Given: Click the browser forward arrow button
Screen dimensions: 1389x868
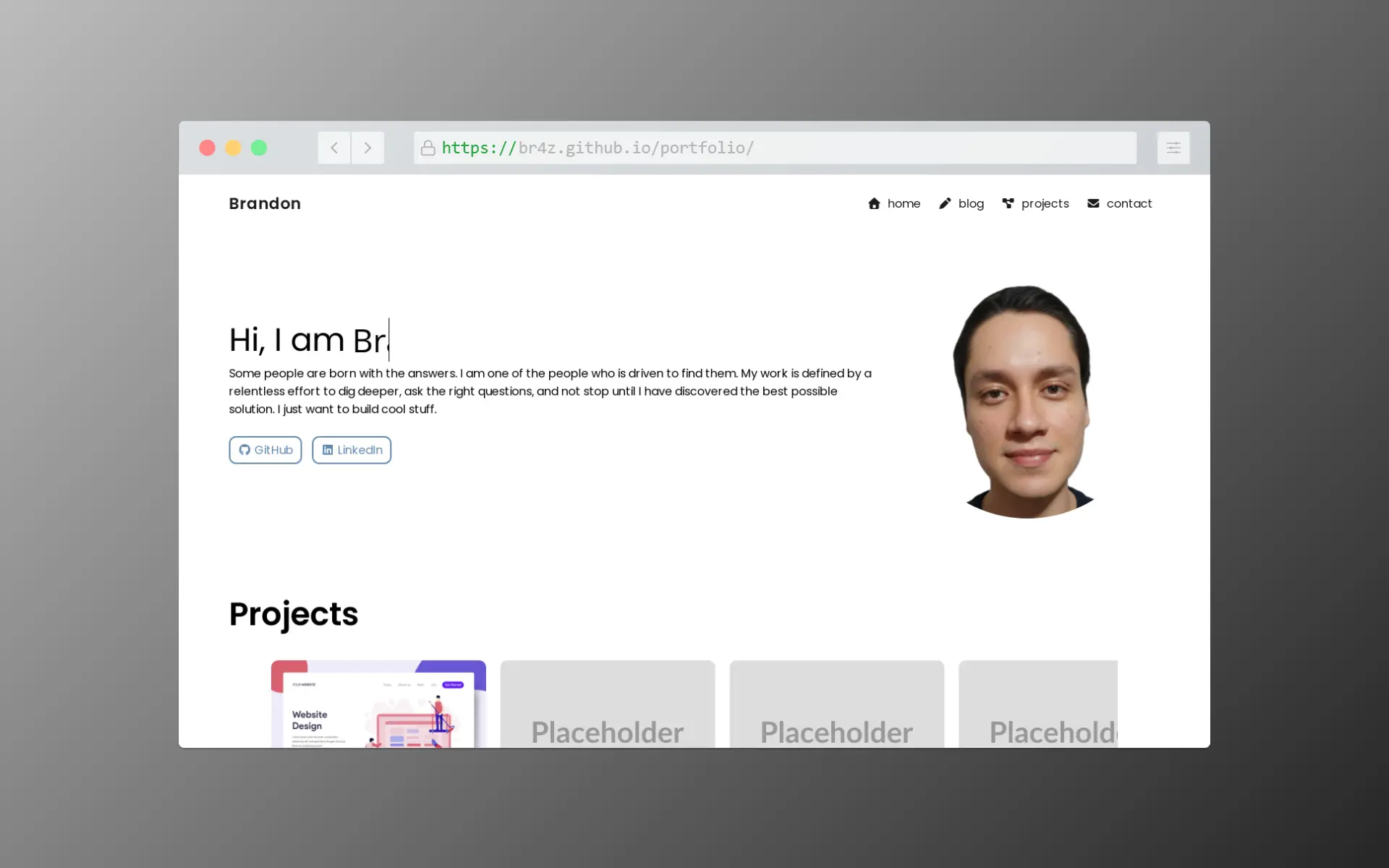Looking at the screenshot, I should (x=368, y=148).
